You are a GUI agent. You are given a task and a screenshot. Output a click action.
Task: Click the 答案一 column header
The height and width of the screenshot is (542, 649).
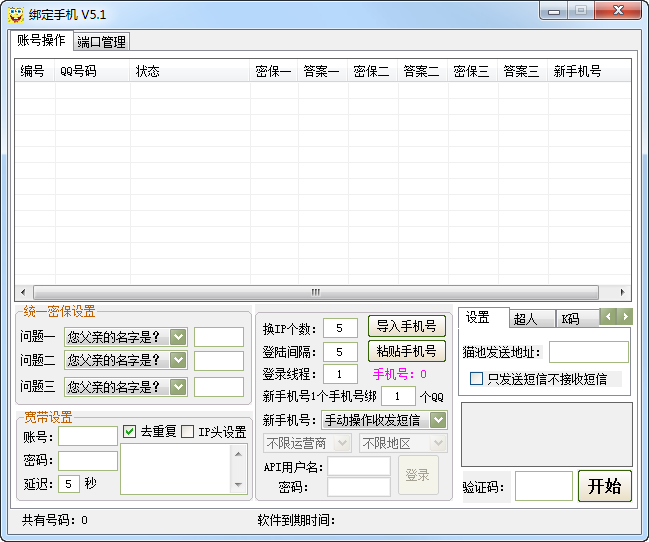point(323,71)
